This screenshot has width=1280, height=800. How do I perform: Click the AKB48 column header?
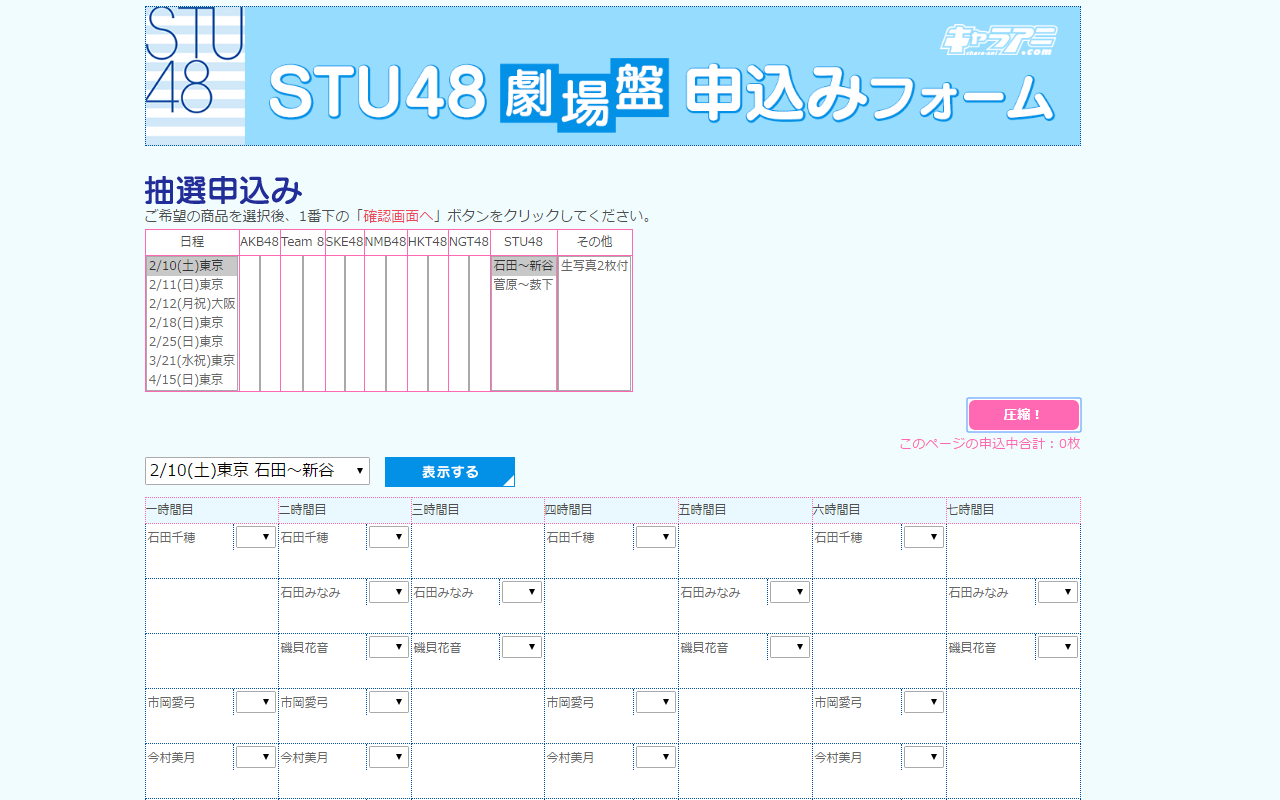coord(259,242)
